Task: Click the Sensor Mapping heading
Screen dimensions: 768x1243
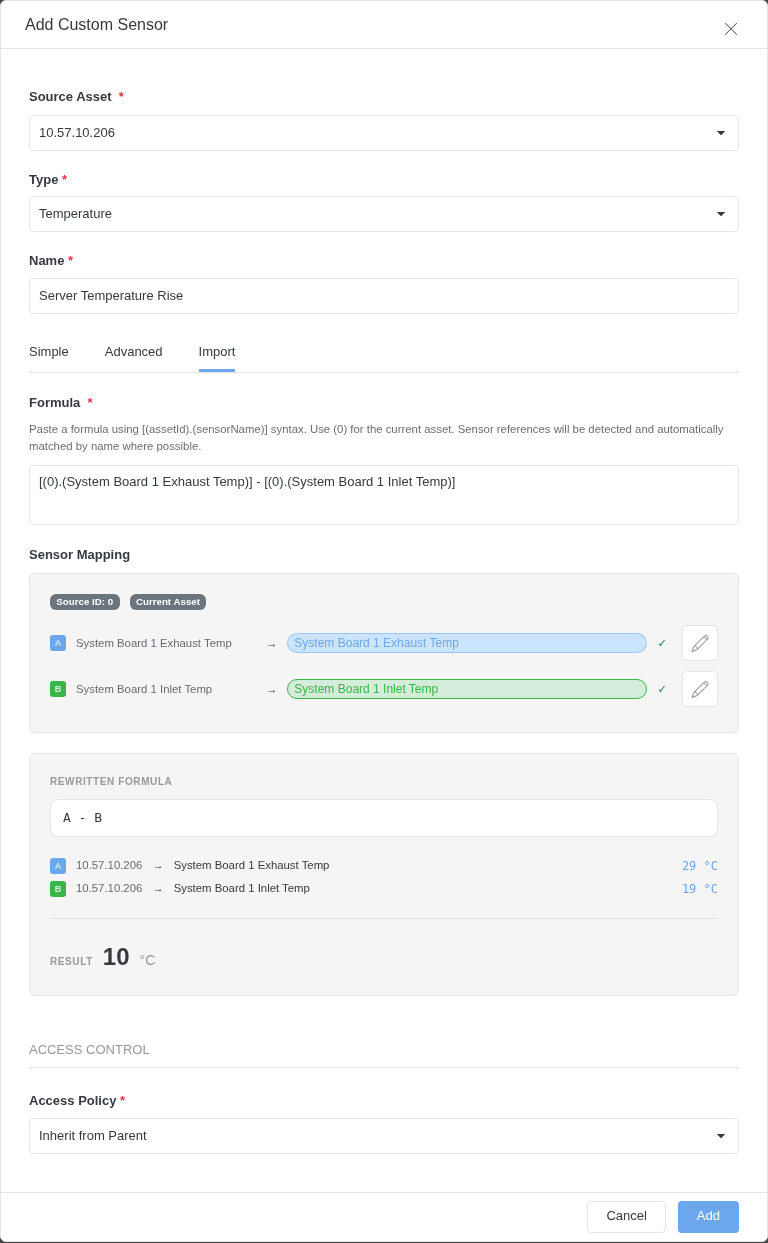Action: click(80, 555)
